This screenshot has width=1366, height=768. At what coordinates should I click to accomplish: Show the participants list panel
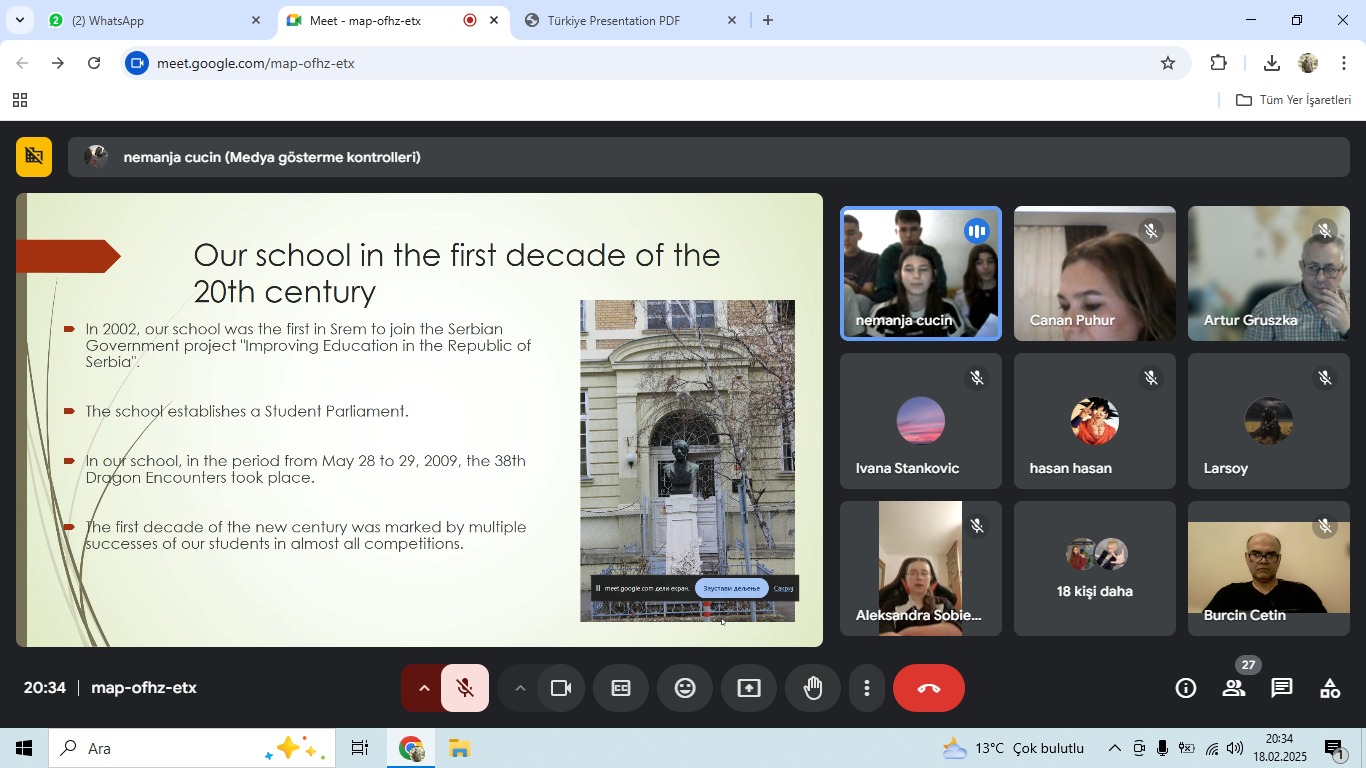point(1234,688)
